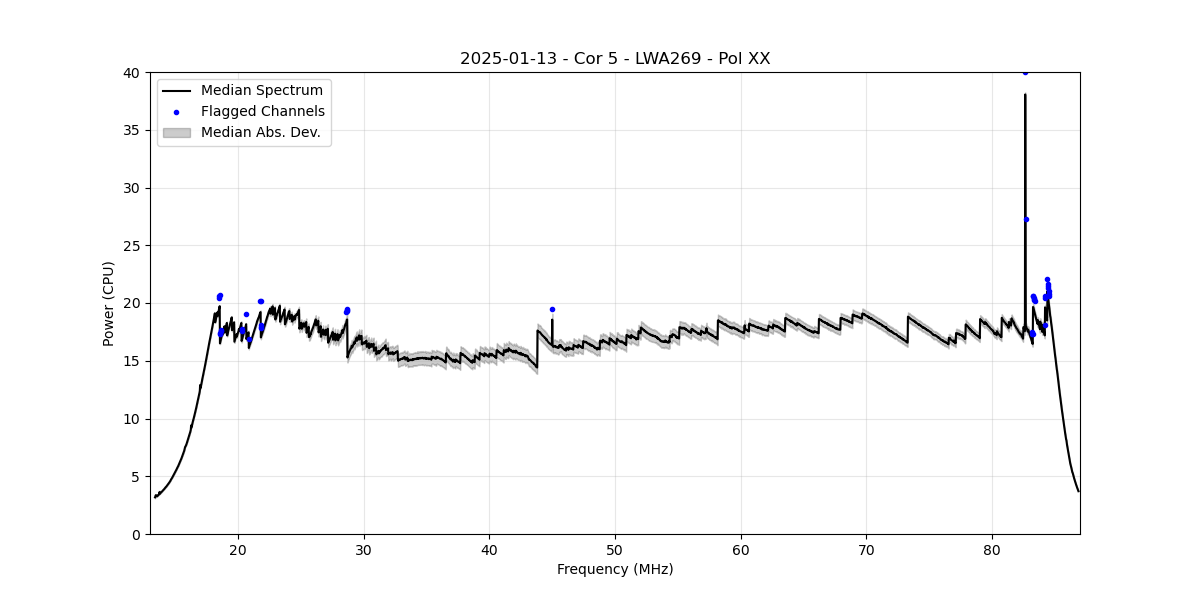Click the 25 tick on power axis
This screenshot has height=600, width=1200.
130,246
